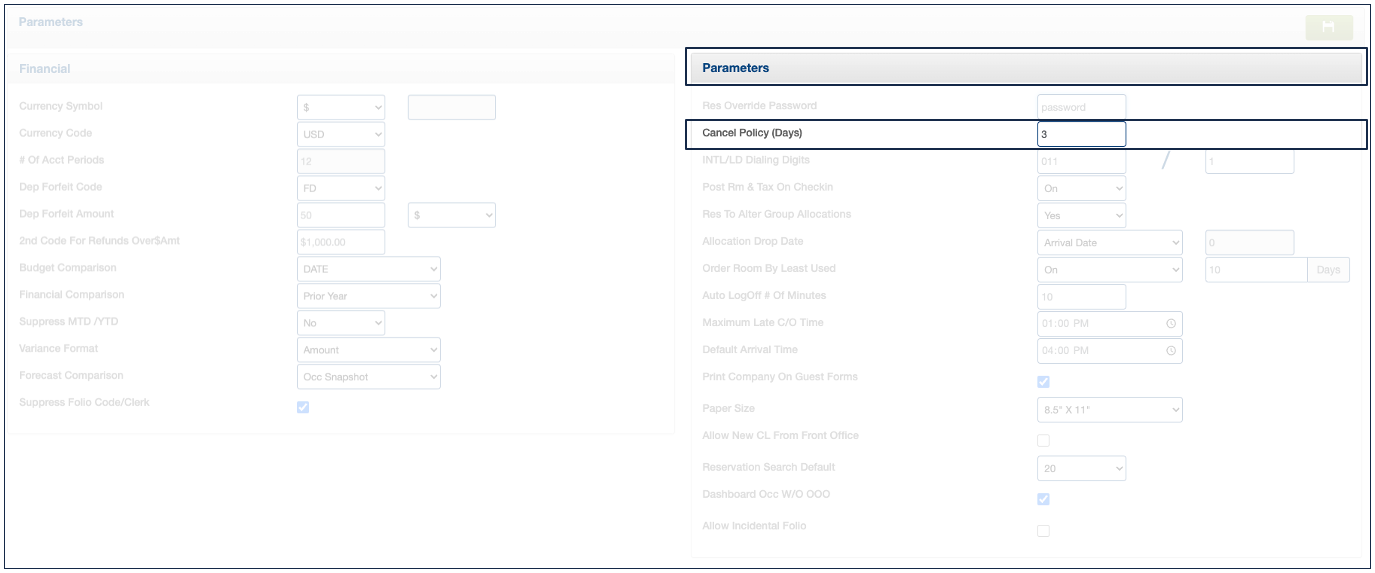Click clock icon in Default Arrival Time
Viewport: 1375px width, 573px height.
(1170, 351)
